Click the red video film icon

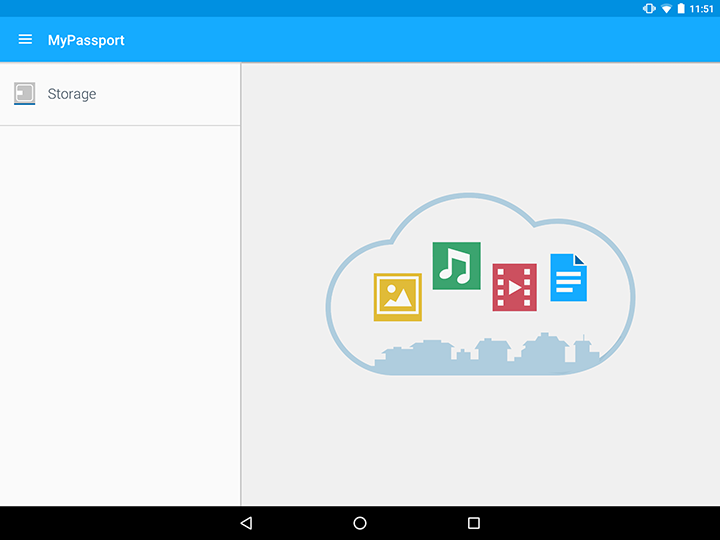(514, 287)
